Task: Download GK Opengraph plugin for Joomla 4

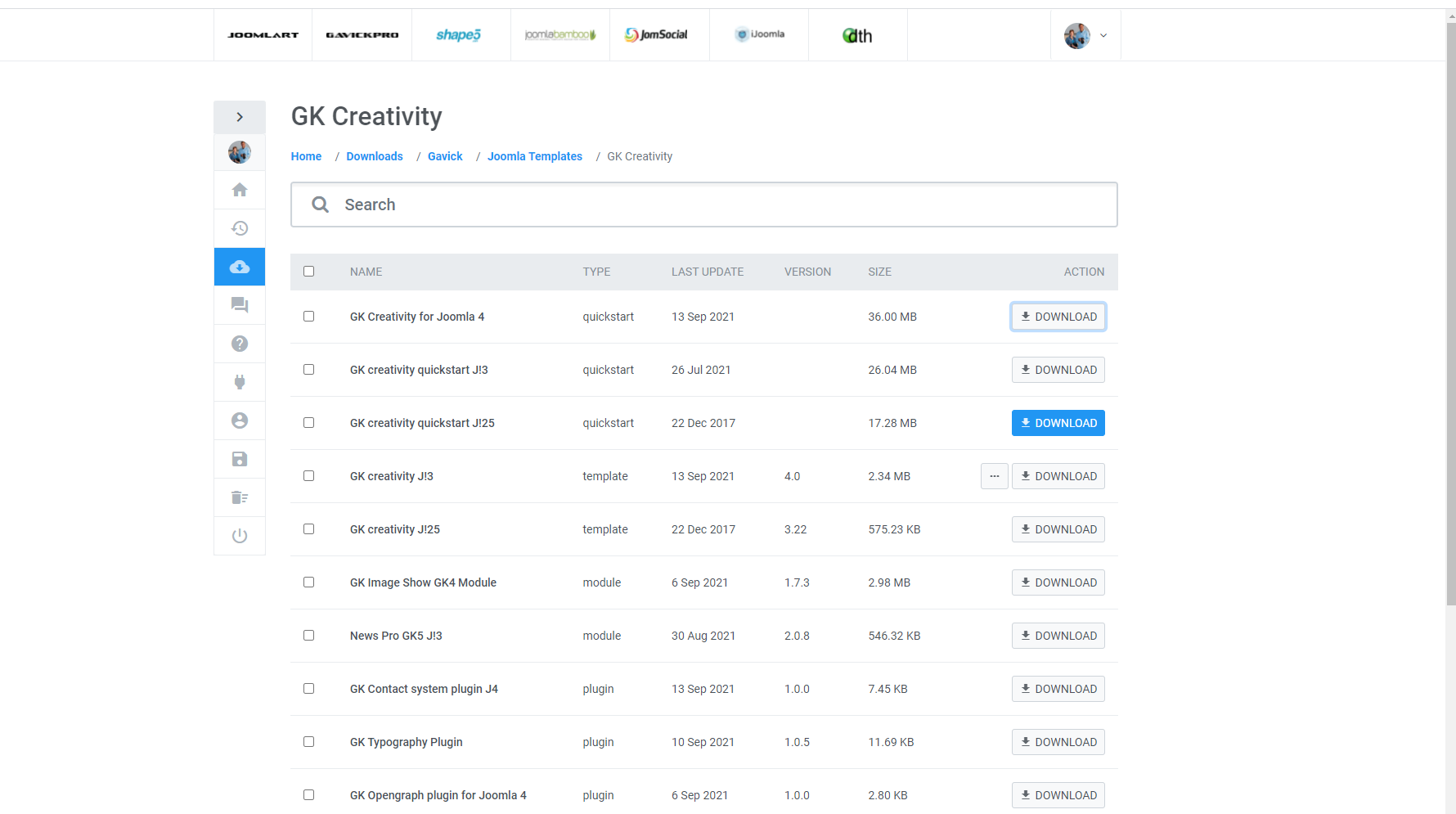Action: click(1058, 795)
